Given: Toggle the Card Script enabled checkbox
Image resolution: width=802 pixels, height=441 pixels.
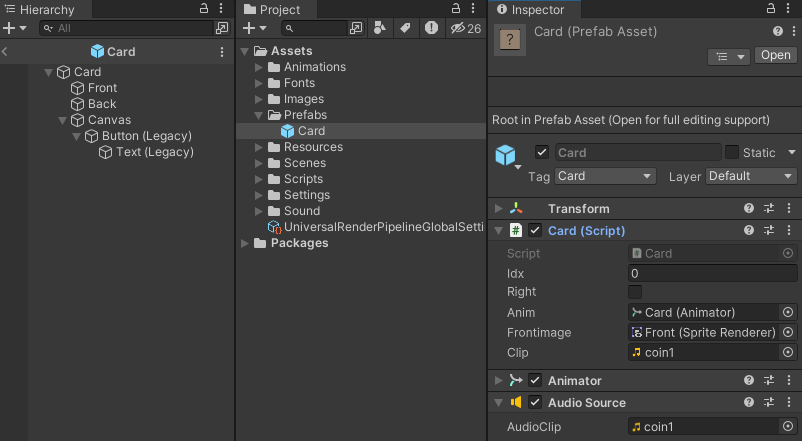Looking at the screenshot, I should pos(535,231).
